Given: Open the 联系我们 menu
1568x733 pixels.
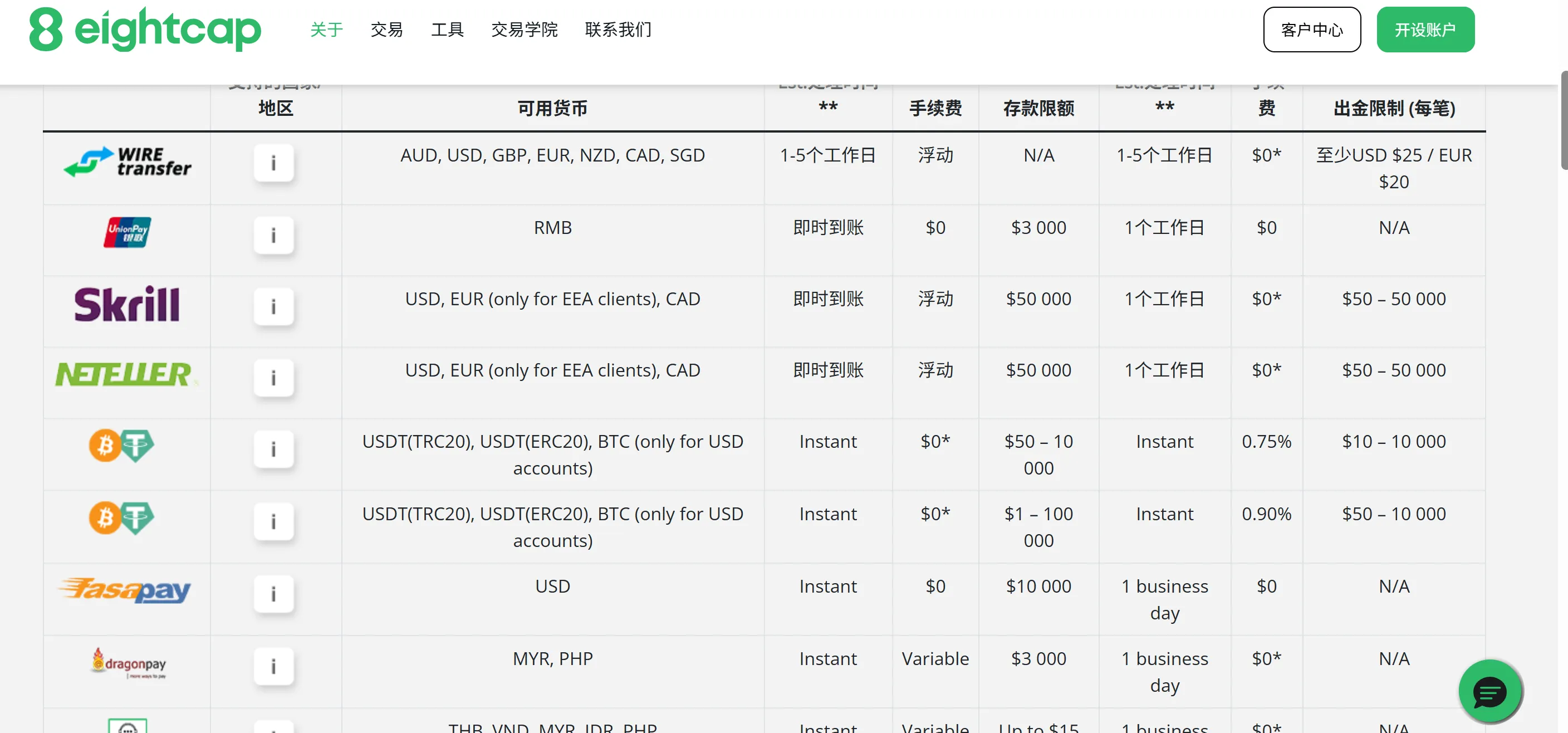Looking at the screenshot, I should [x=618, y=29].
